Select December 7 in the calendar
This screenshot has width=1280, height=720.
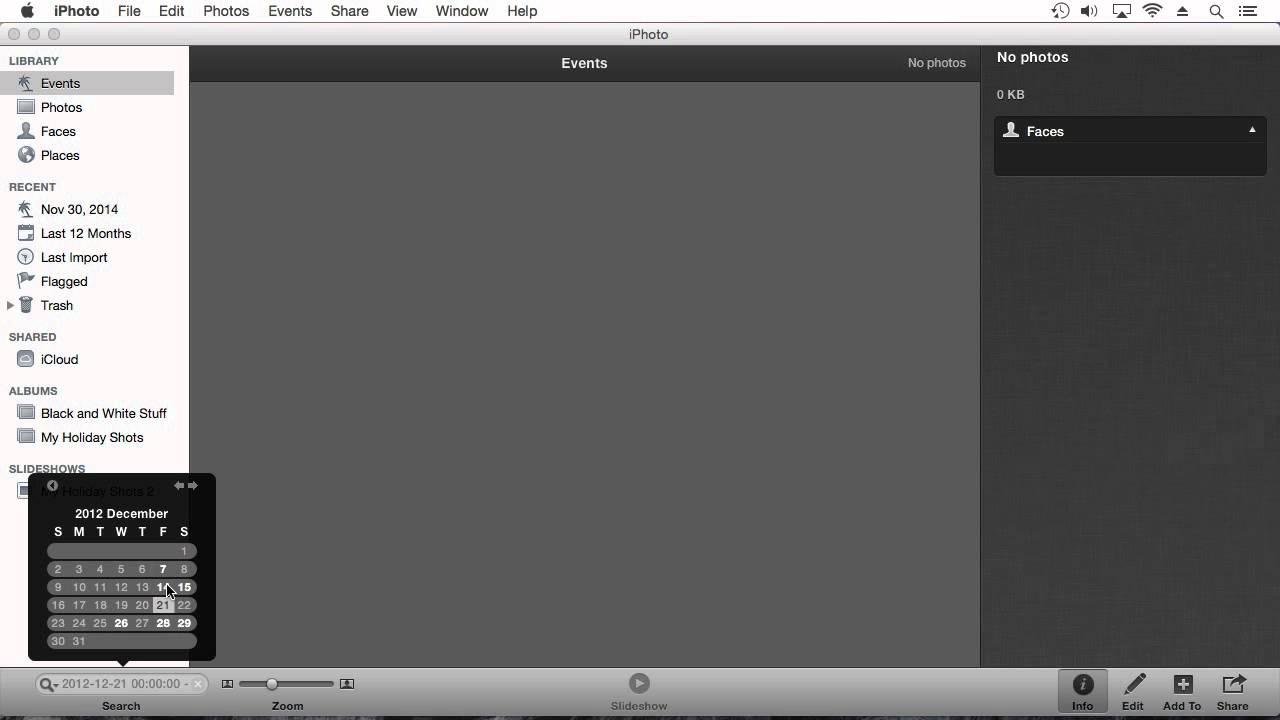click(x=163, y=569)
